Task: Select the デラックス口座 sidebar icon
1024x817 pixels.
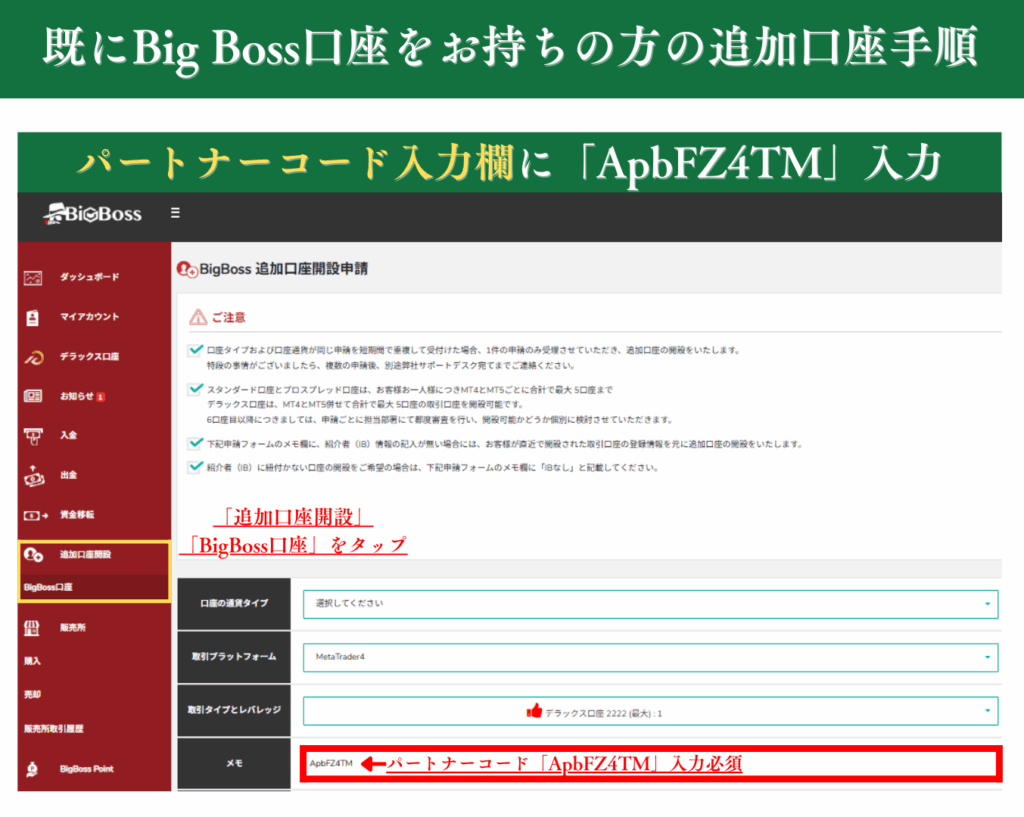Action: (x=33, y=356)
